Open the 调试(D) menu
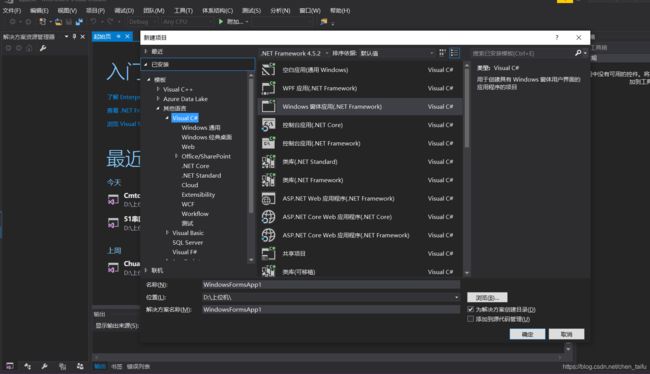This screenshot has height=374, width=650. [x=124, y=10]
